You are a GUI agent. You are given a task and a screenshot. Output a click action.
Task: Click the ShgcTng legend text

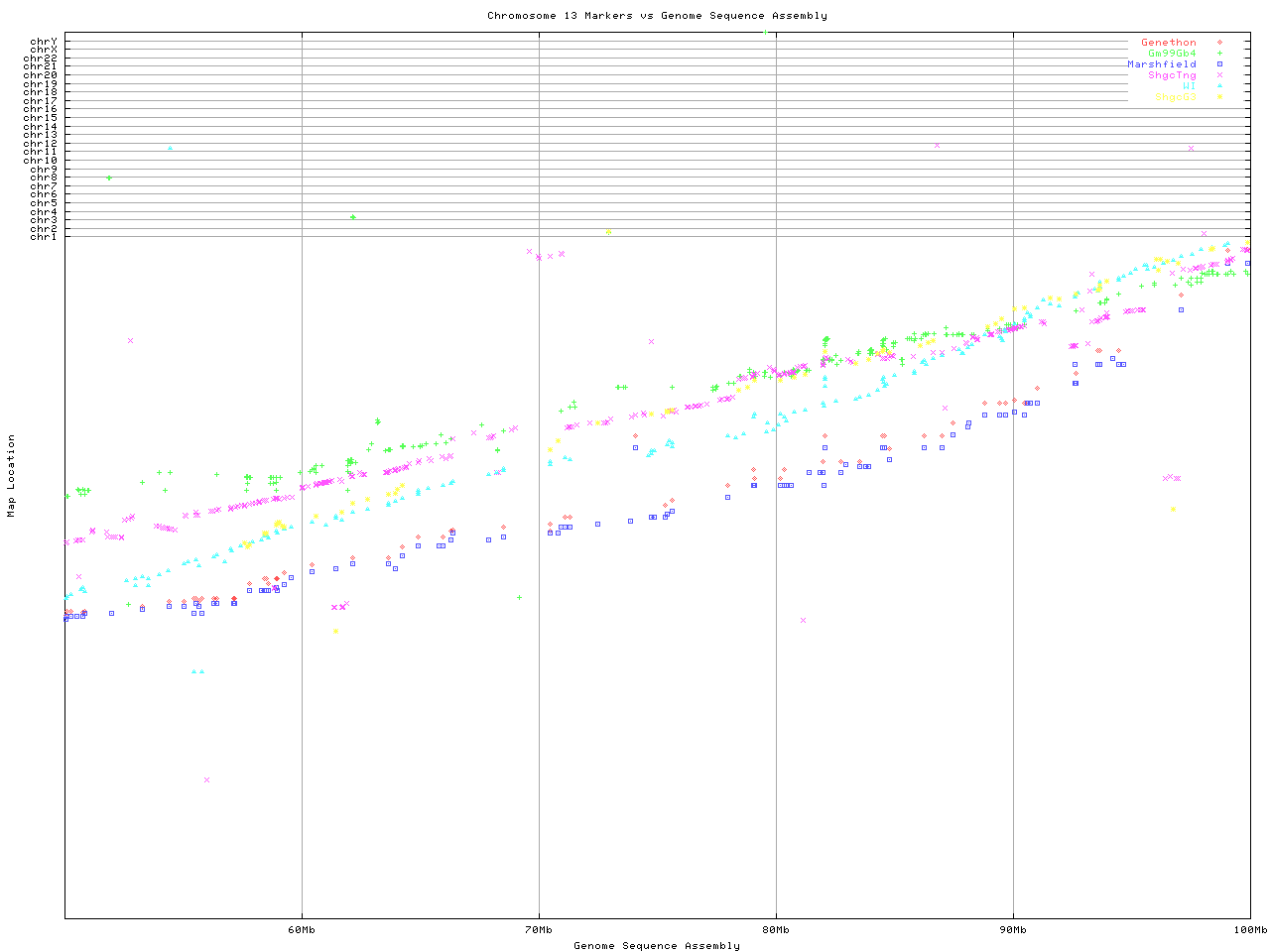click(x=1172, y=75)
